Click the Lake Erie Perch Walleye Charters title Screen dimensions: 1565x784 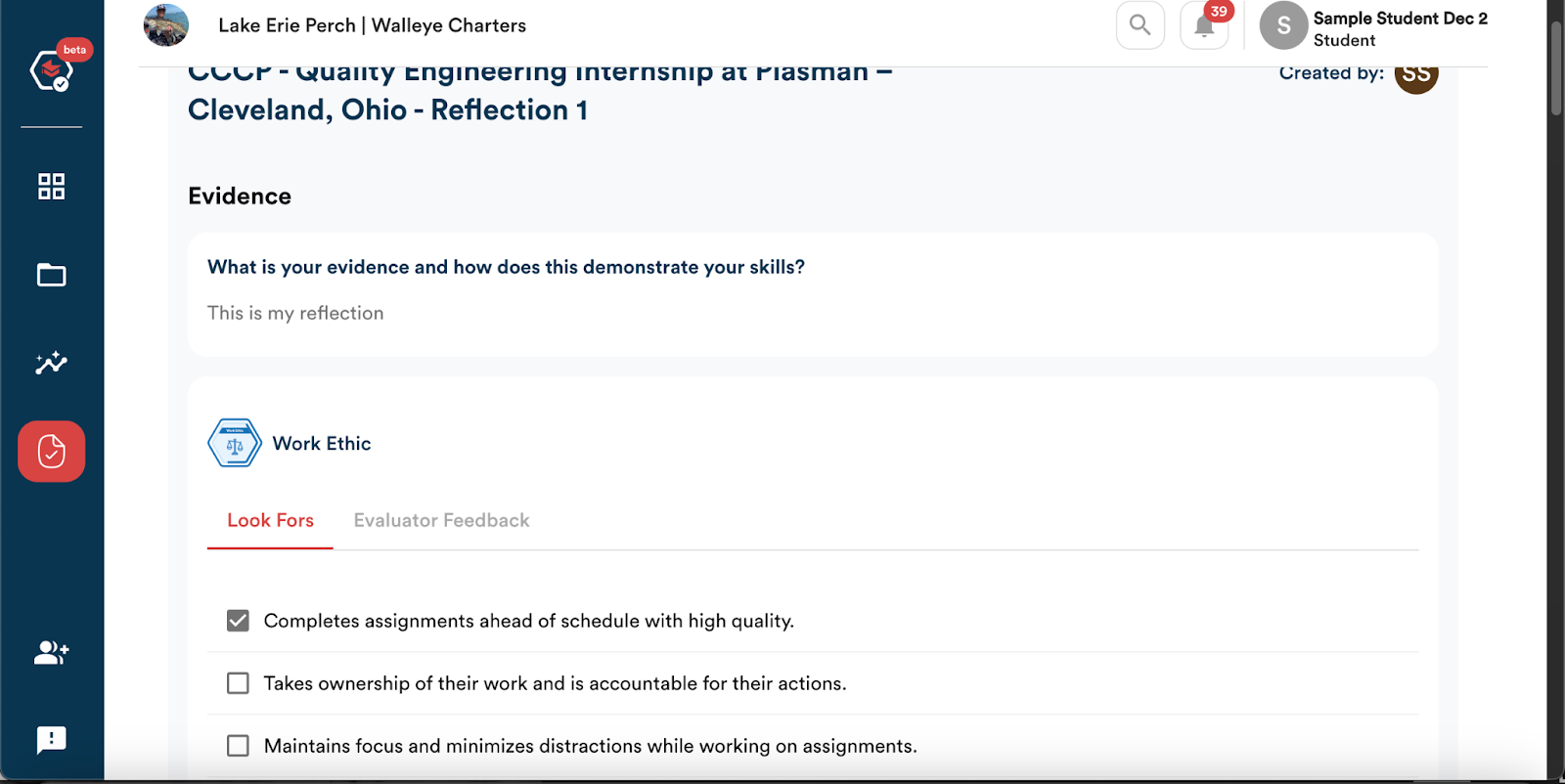click(372, 25)
